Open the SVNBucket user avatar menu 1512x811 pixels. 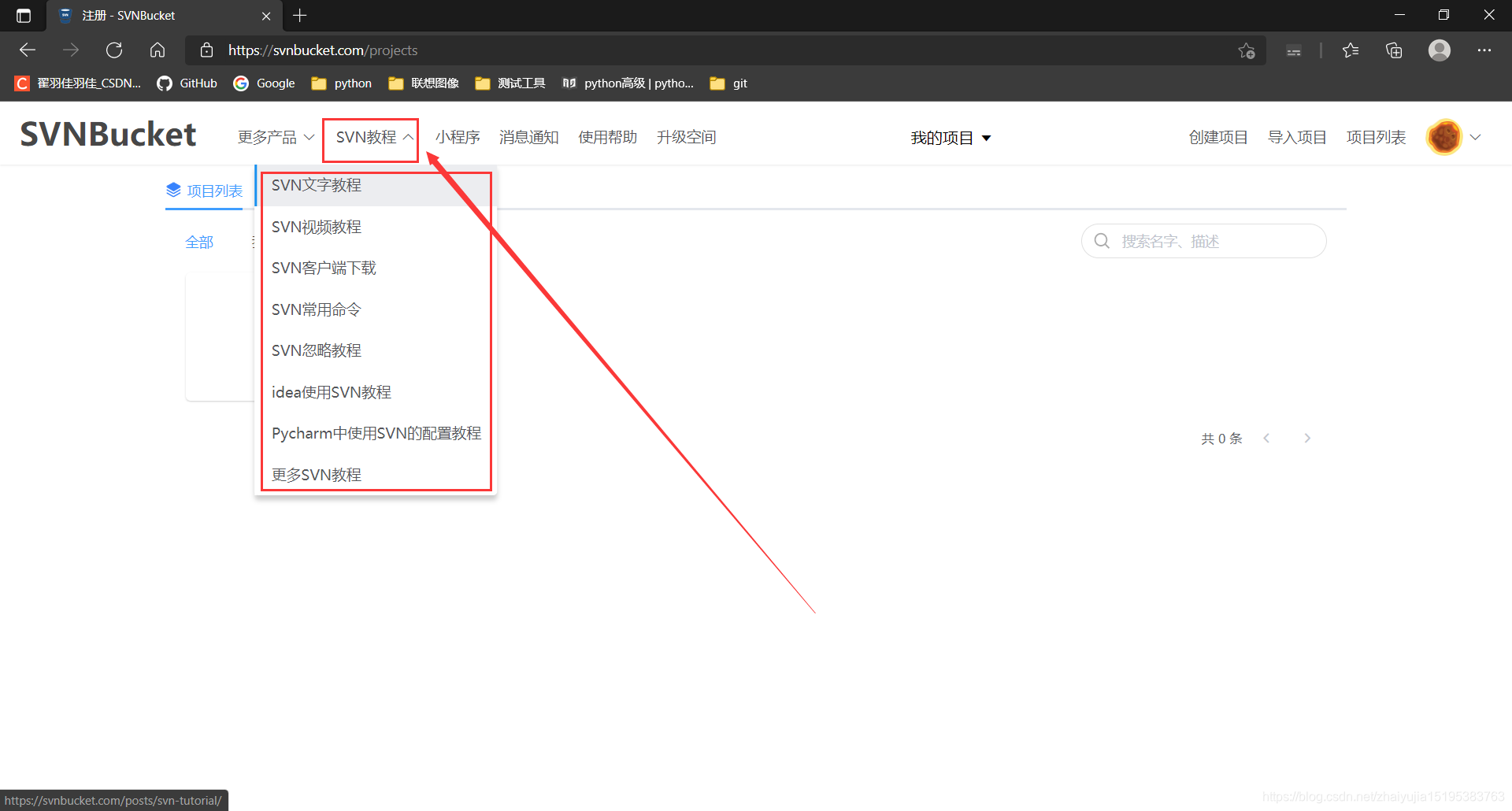pyautogui.click(x=1443, y=136)
